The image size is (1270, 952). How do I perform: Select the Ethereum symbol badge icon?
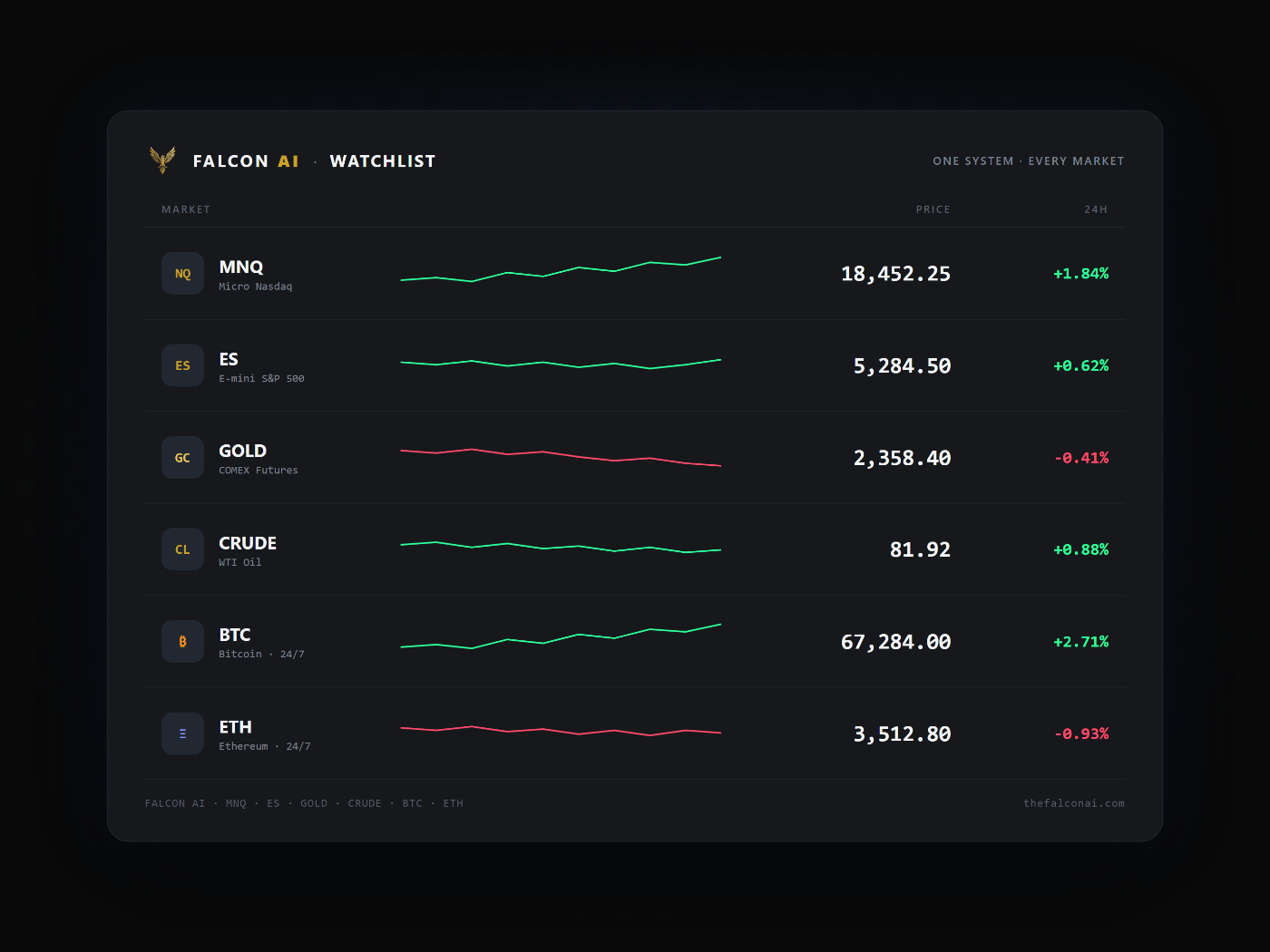coord(182,733)
